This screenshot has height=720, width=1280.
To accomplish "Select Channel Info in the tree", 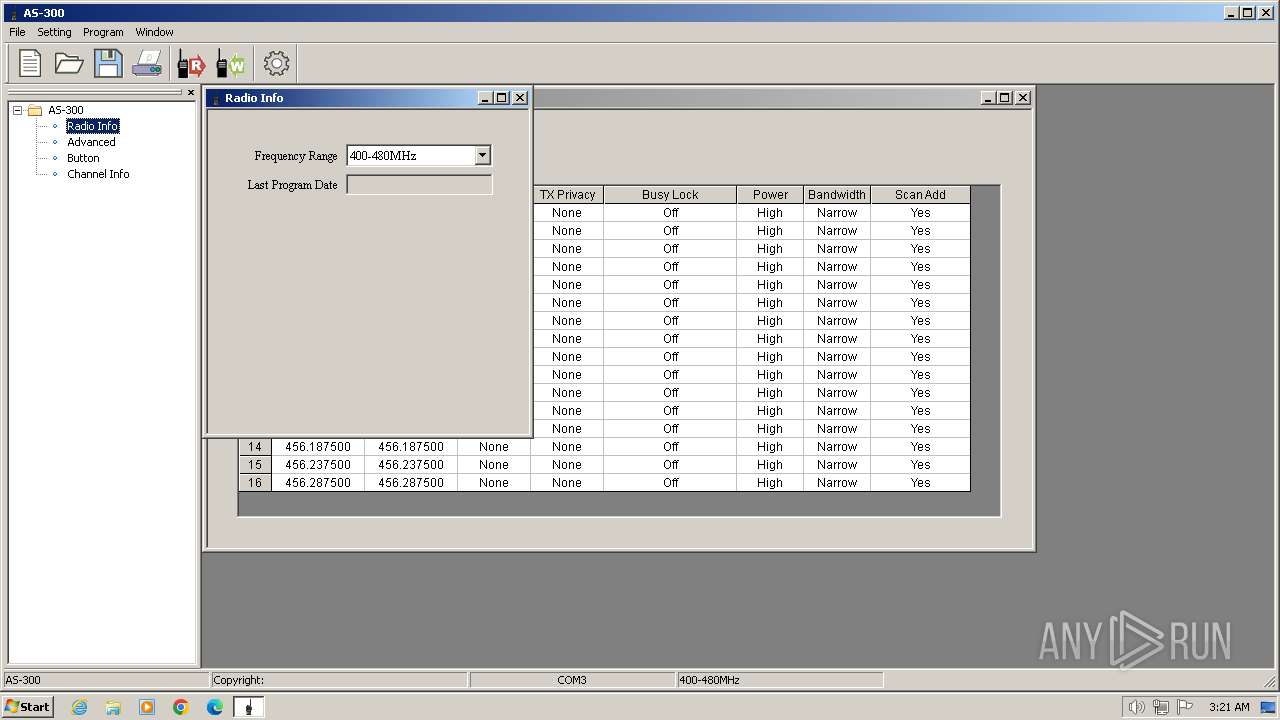I will [x=98, y=174].
